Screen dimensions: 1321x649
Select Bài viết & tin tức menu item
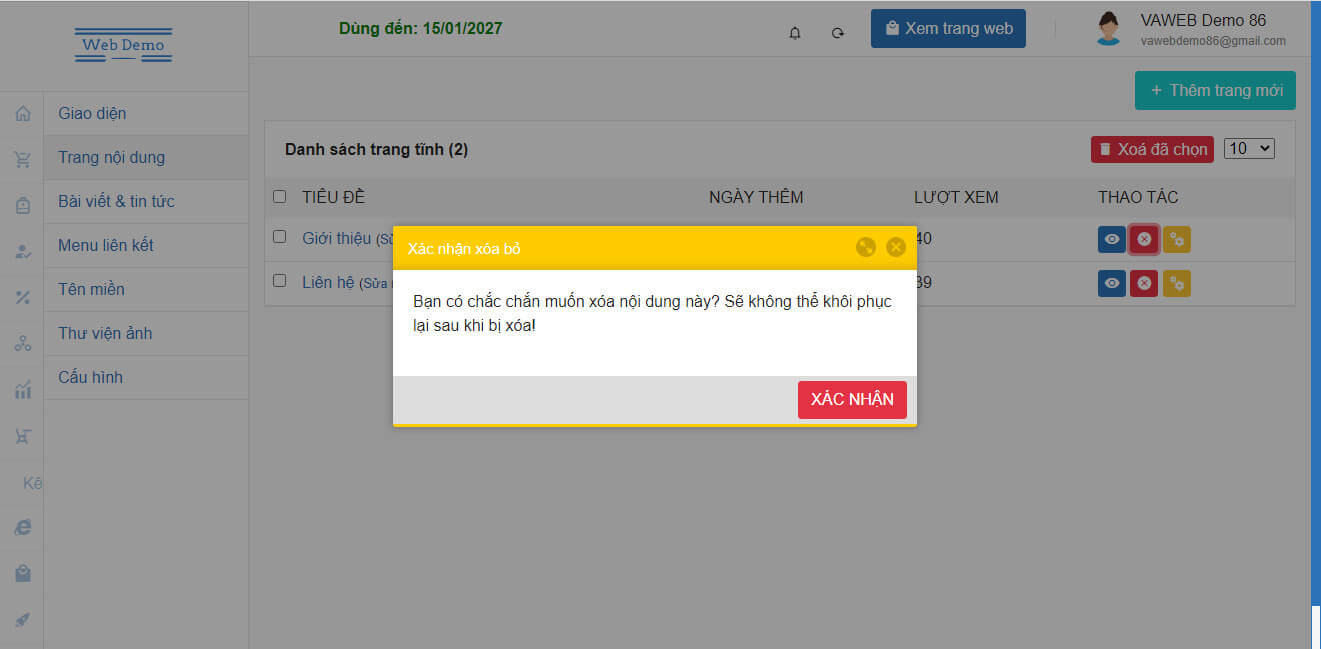pyautogui.click(x=116, y=201)
